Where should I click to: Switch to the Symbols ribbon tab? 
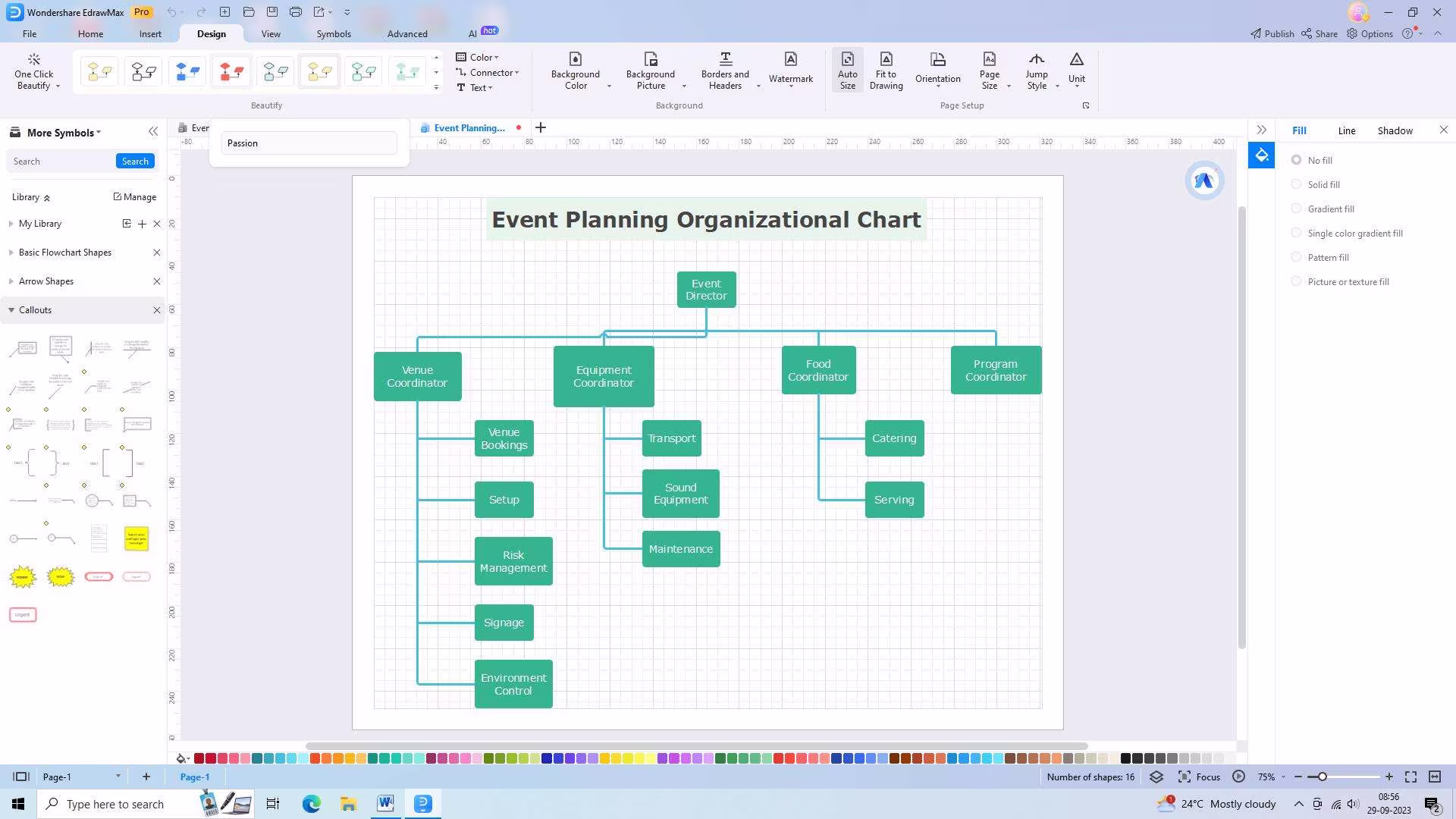pos(334,33)
